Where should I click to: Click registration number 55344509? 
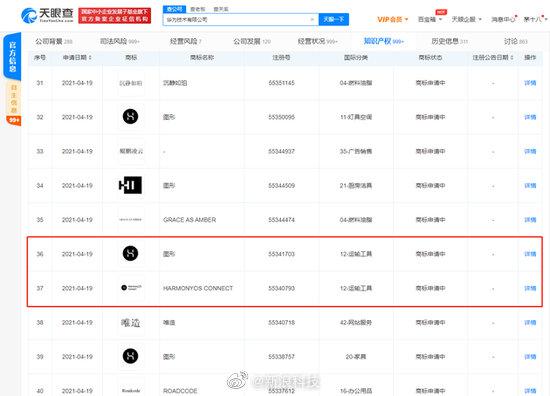(282, 186)
